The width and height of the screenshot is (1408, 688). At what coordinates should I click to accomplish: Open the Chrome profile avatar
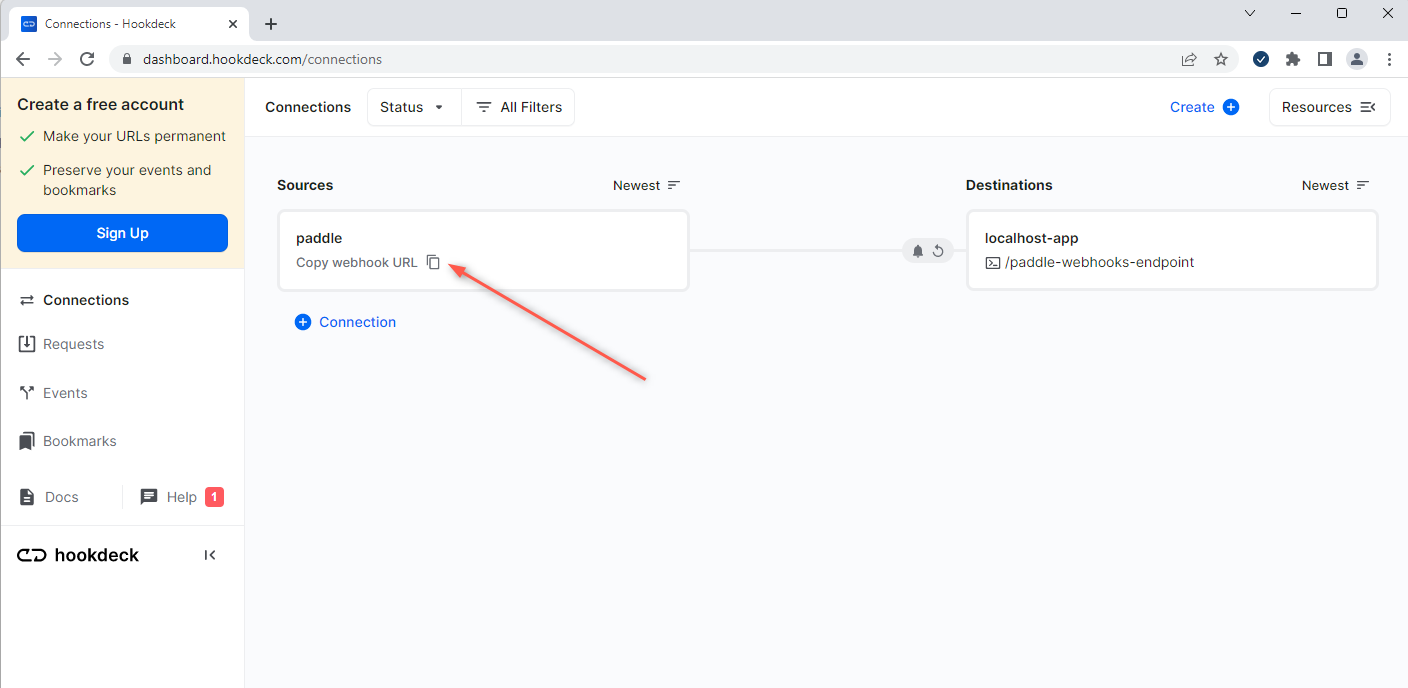pyautogui.click(x=1357, y=59)
